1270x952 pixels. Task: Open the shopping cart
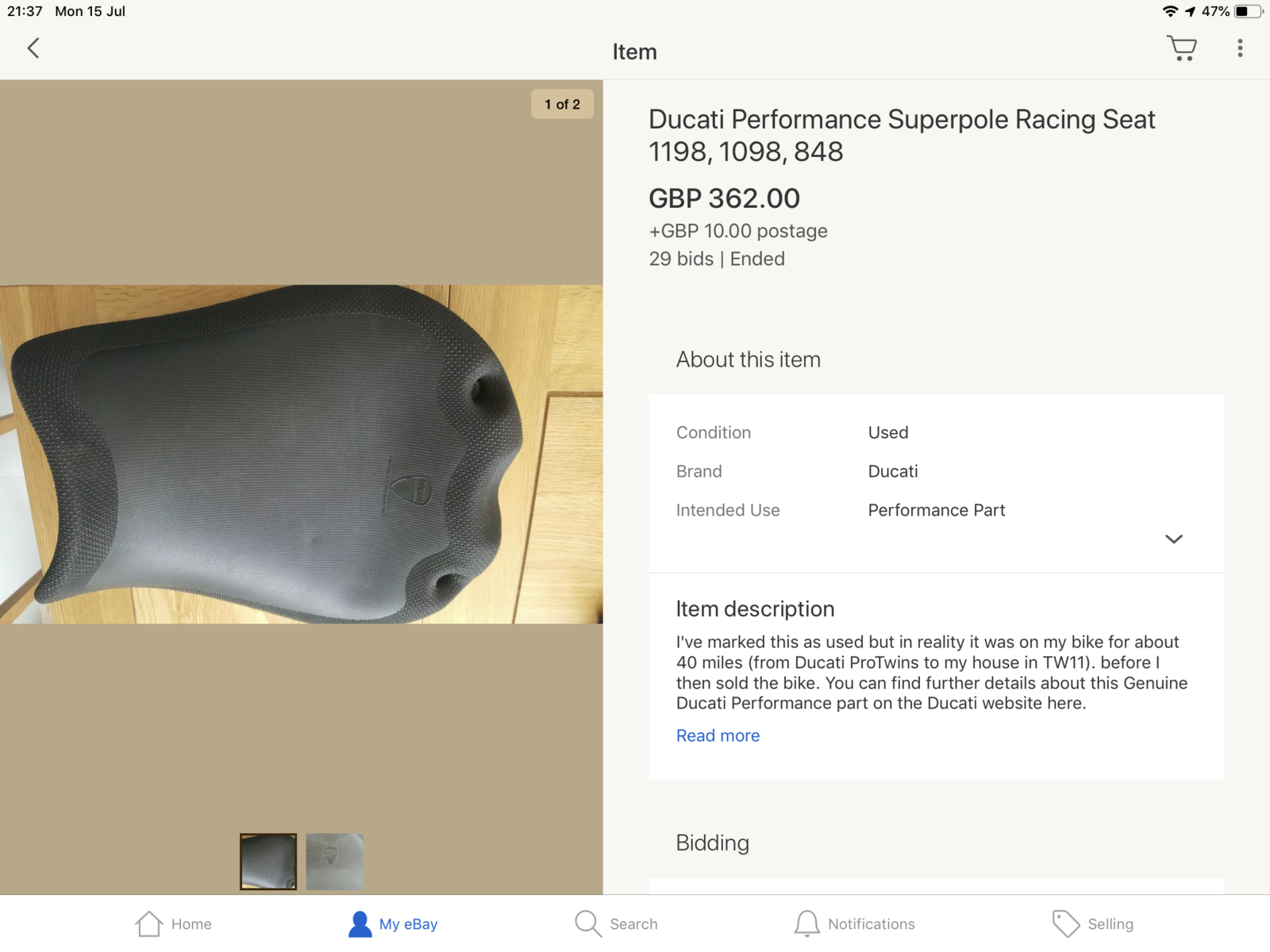click(1182, 48)
